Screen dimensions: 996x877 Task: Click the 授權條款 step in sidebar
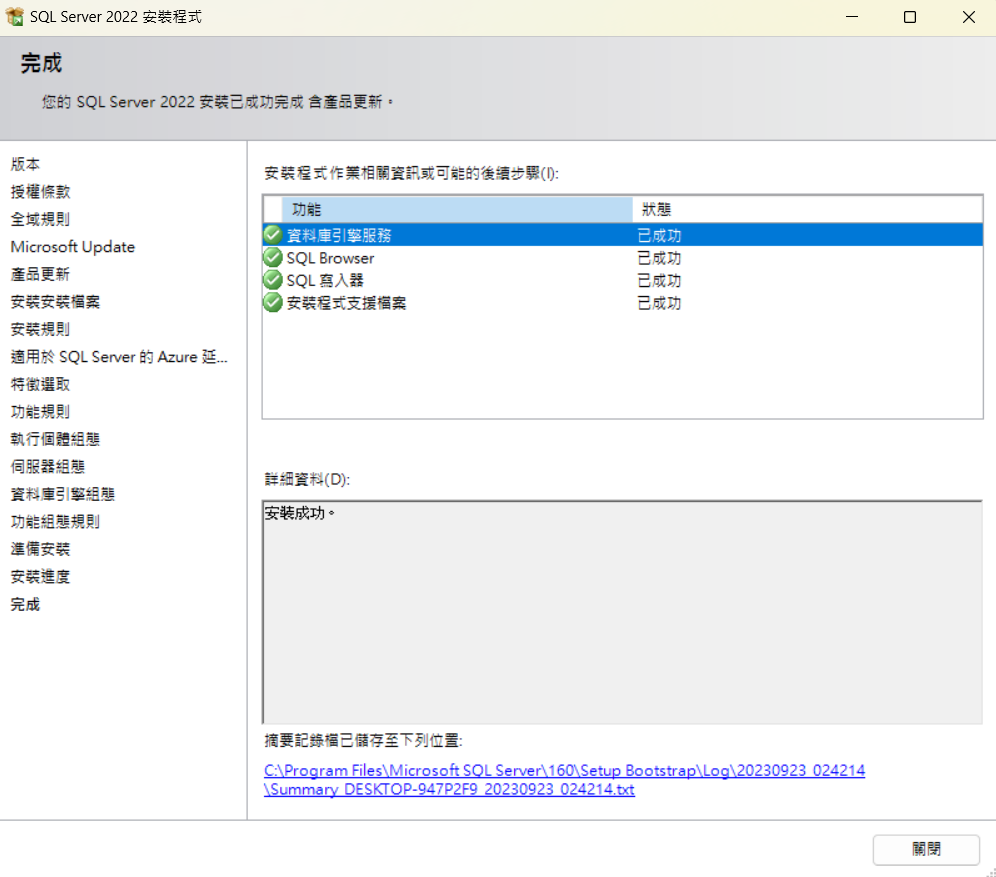point(41,191)
